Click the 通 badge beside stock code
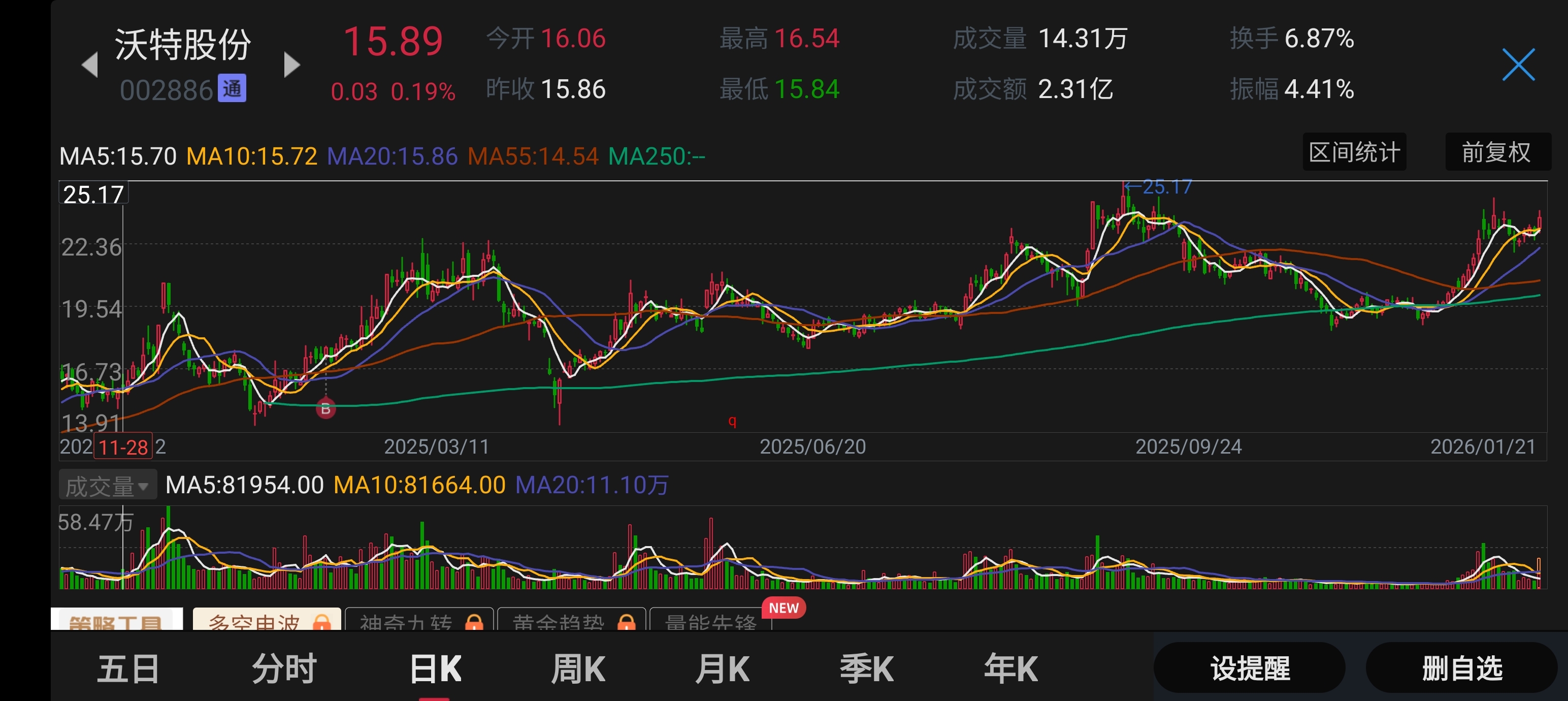This screenshot has width=1568, height=701. 232,89
